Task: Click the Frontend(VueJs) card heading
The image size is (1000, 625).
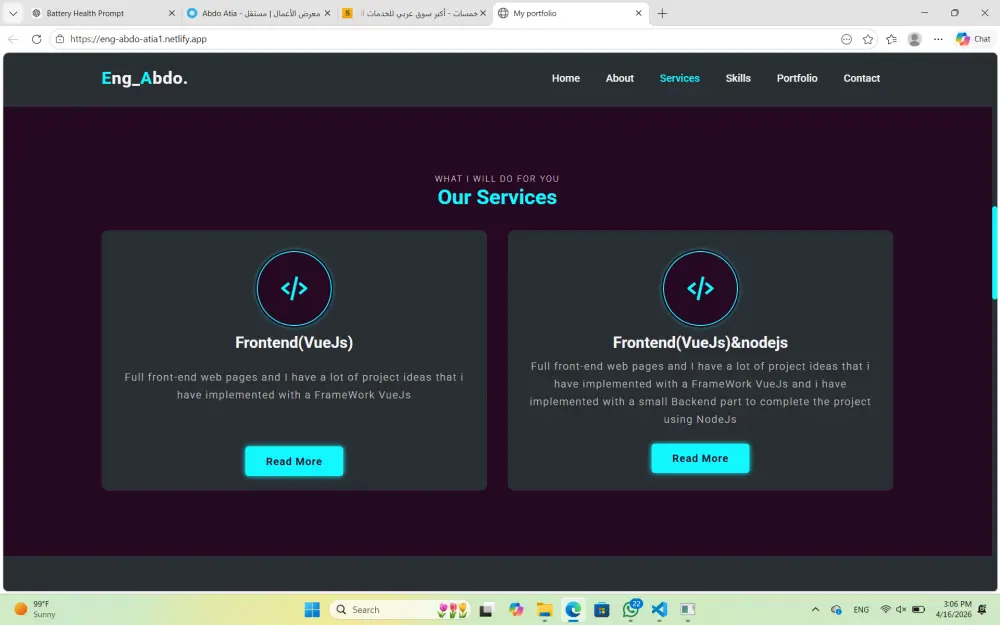Action: [x=294, y=342]
